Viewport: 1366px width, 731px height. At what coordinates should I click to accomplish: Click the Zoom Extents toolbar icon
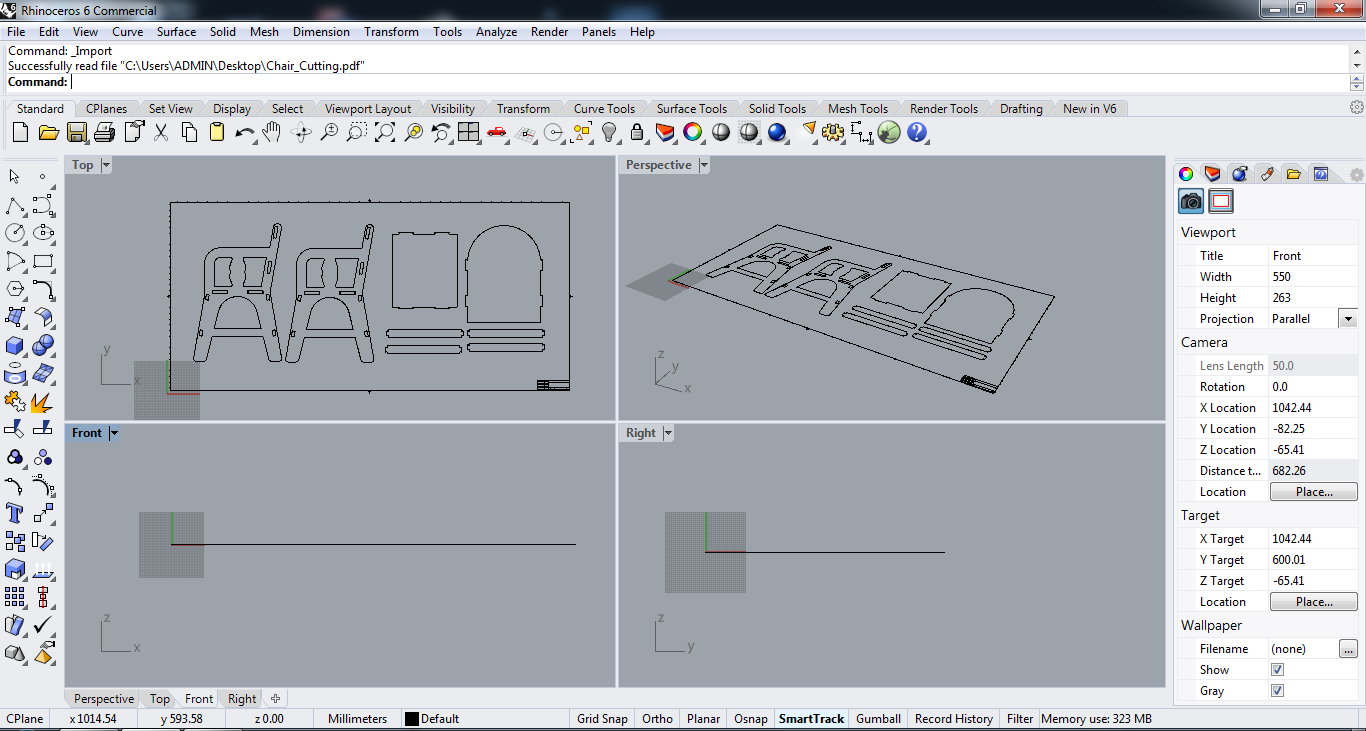(385, 132)
